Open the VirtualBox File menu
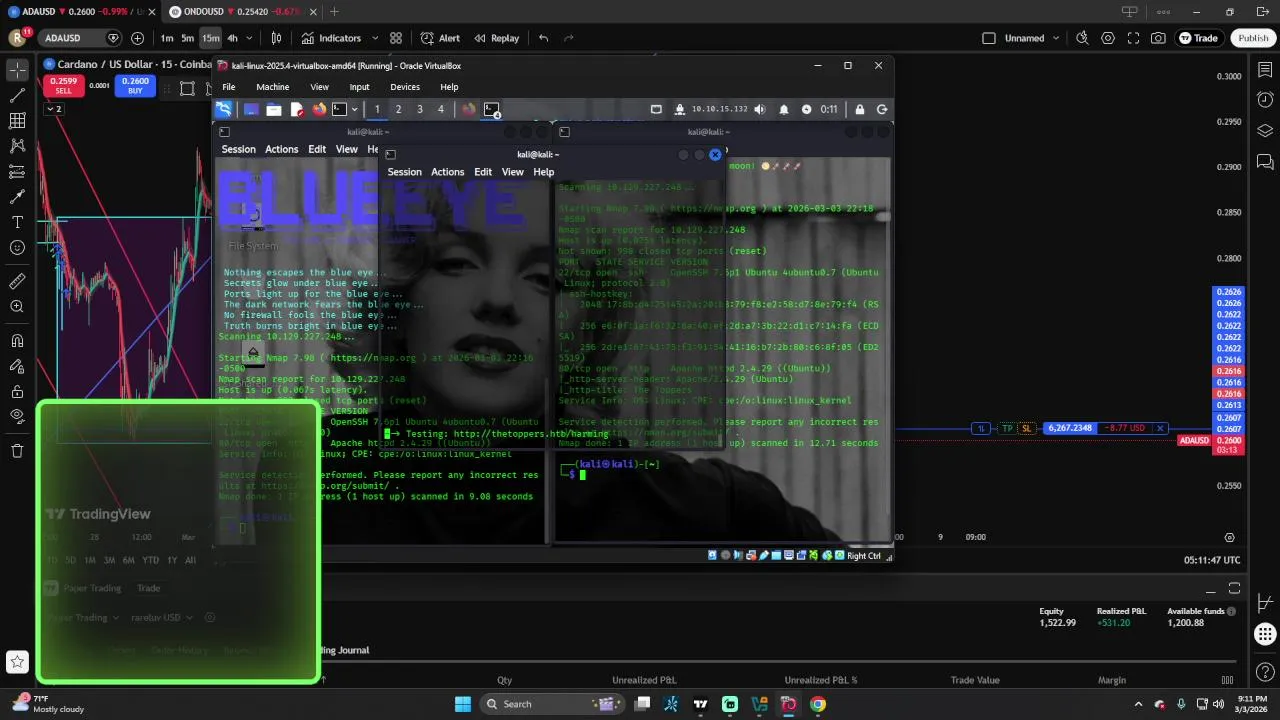This screenshot has height=720, width=1280. click(x=229, y=87)
